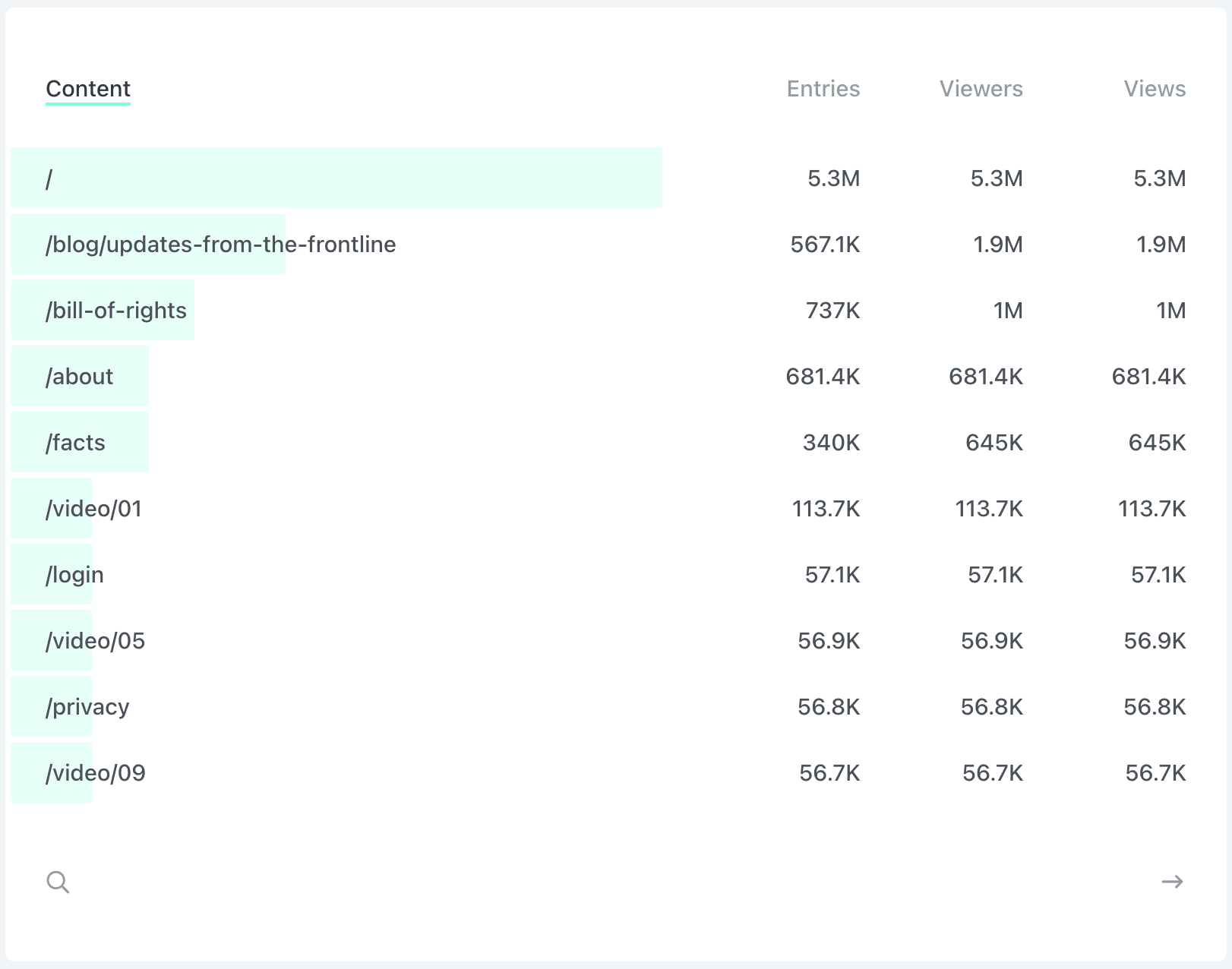
Task: Open /blog/updates-from-the-frontline
Action: tap(220, 245)
